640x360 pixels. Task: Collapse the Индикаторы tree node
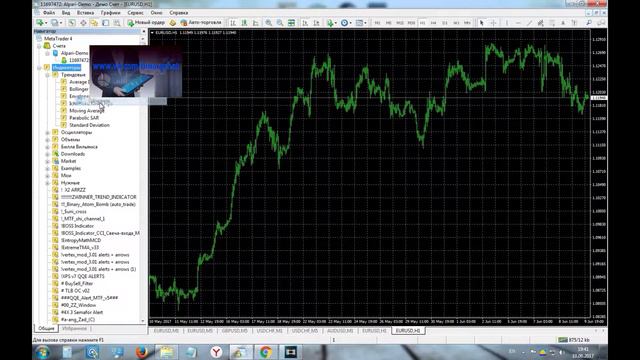[x=40, y=68]
